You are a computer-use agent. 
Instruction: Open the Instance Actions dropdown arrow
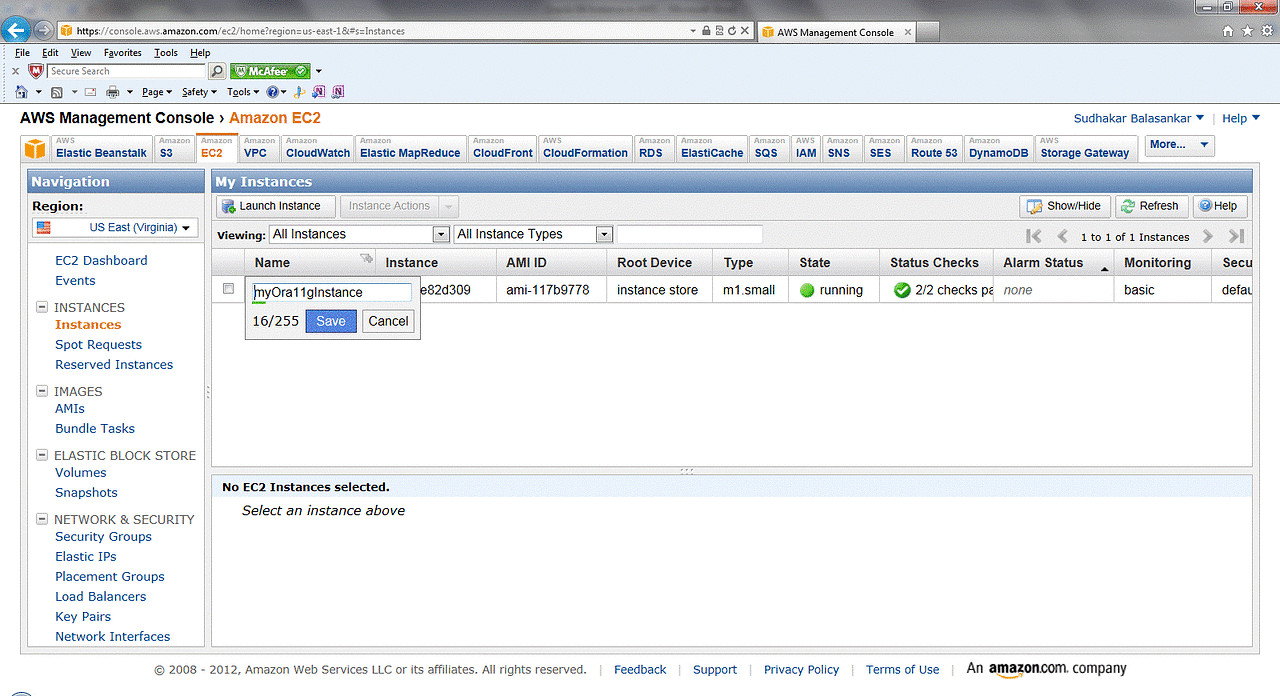448,206
